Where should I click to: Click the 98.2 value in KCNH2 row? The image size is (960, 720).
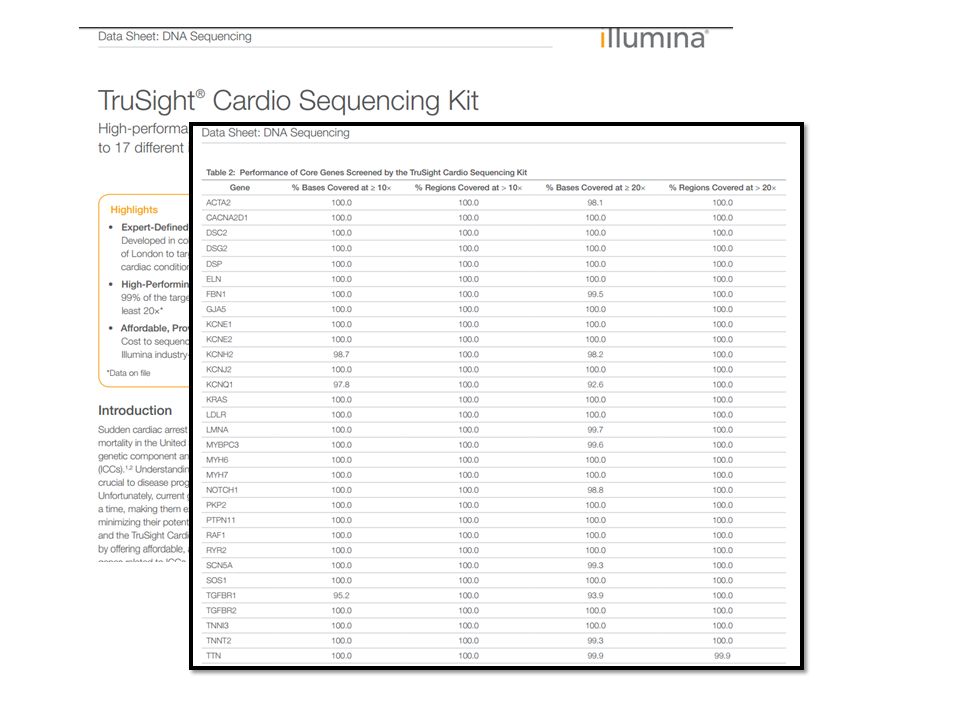(x=595, y=354)
